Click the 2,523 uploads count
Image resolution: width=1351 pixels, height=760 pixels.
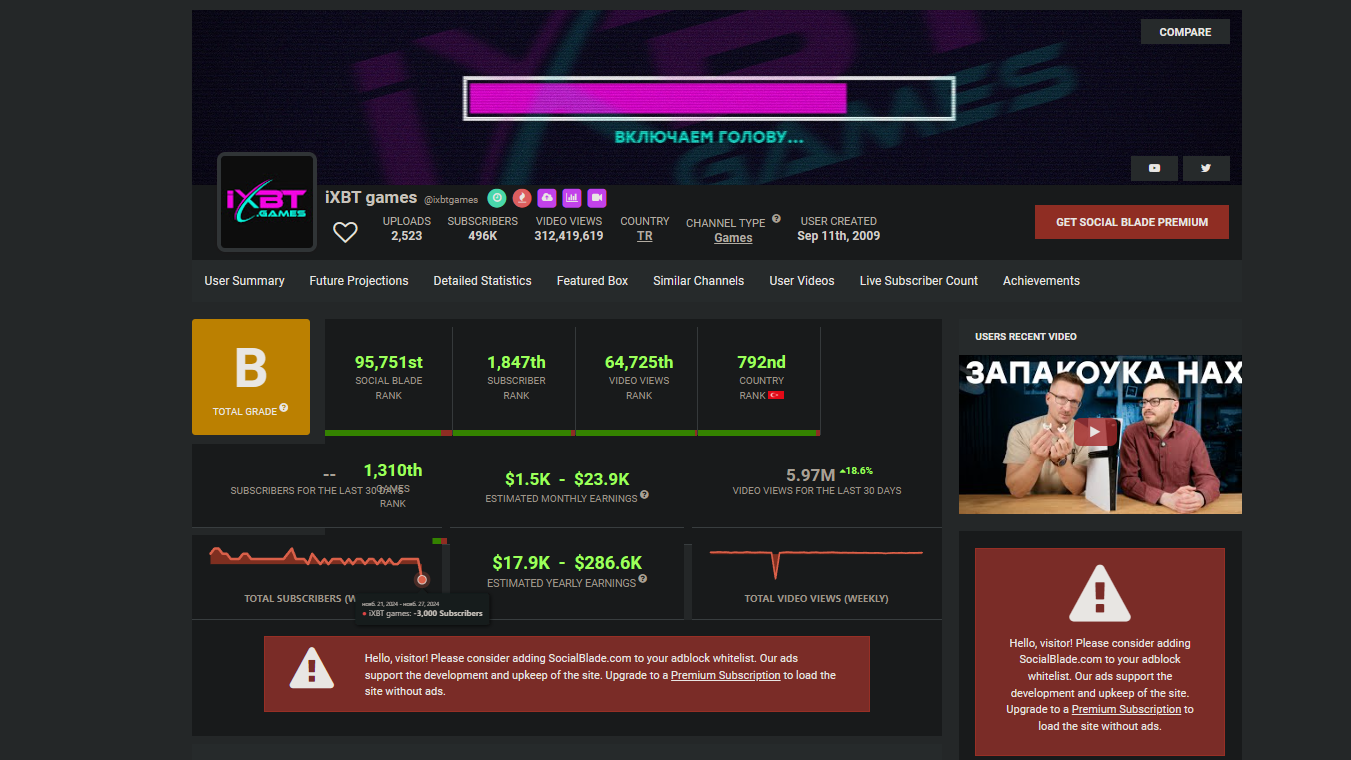(x=407, y=236)
